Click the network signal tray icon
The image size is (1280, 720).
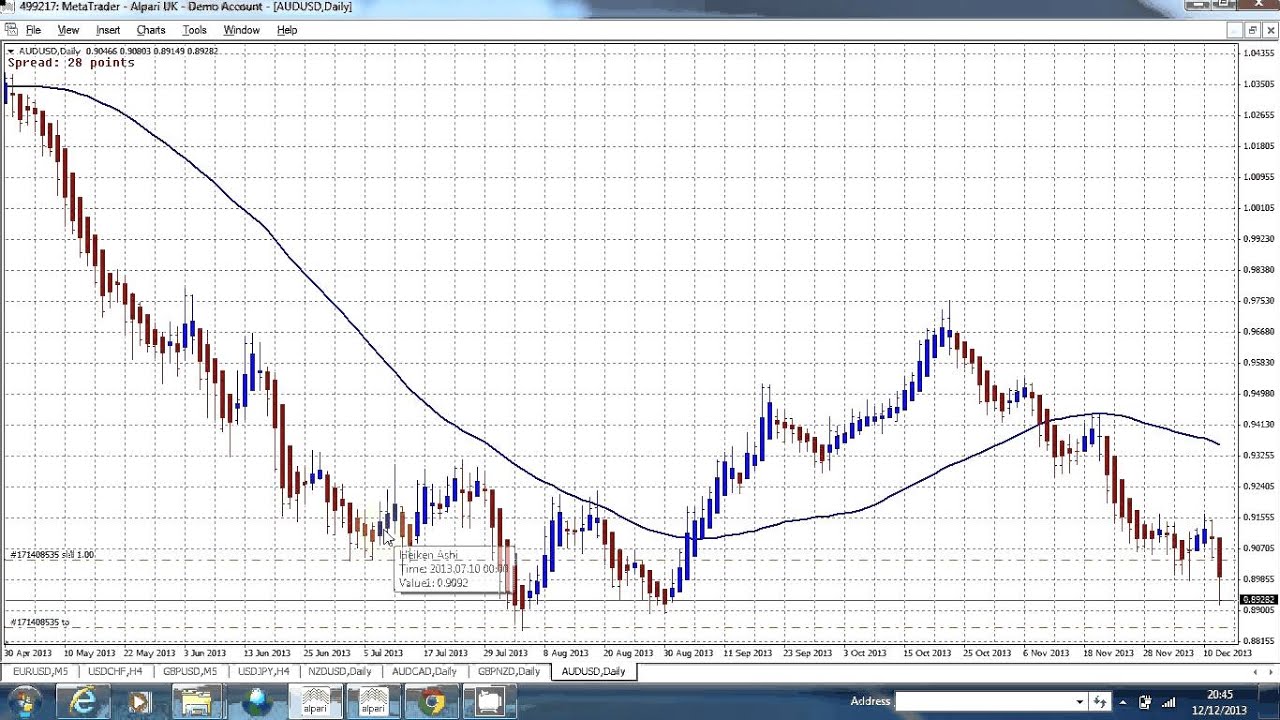click(1168, 702)
